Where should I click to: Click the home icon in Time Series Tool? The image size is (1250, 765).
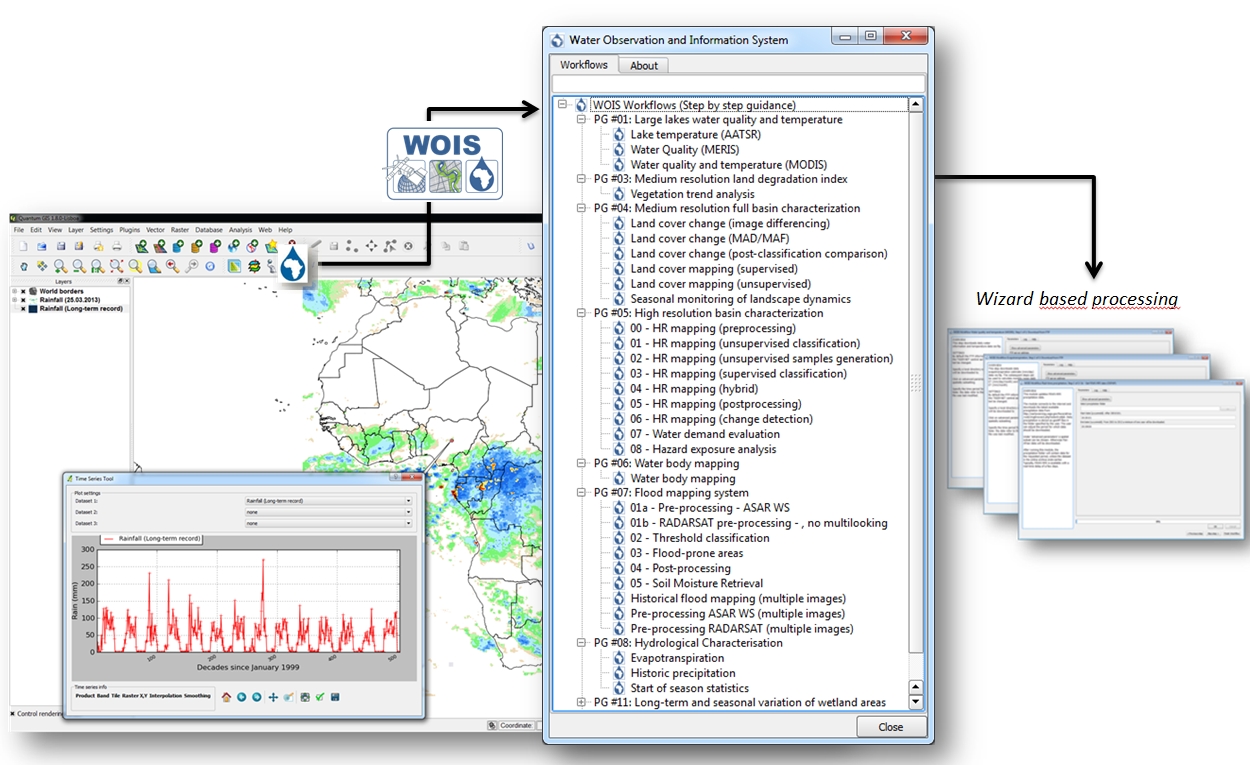click(x=226, y=697)
